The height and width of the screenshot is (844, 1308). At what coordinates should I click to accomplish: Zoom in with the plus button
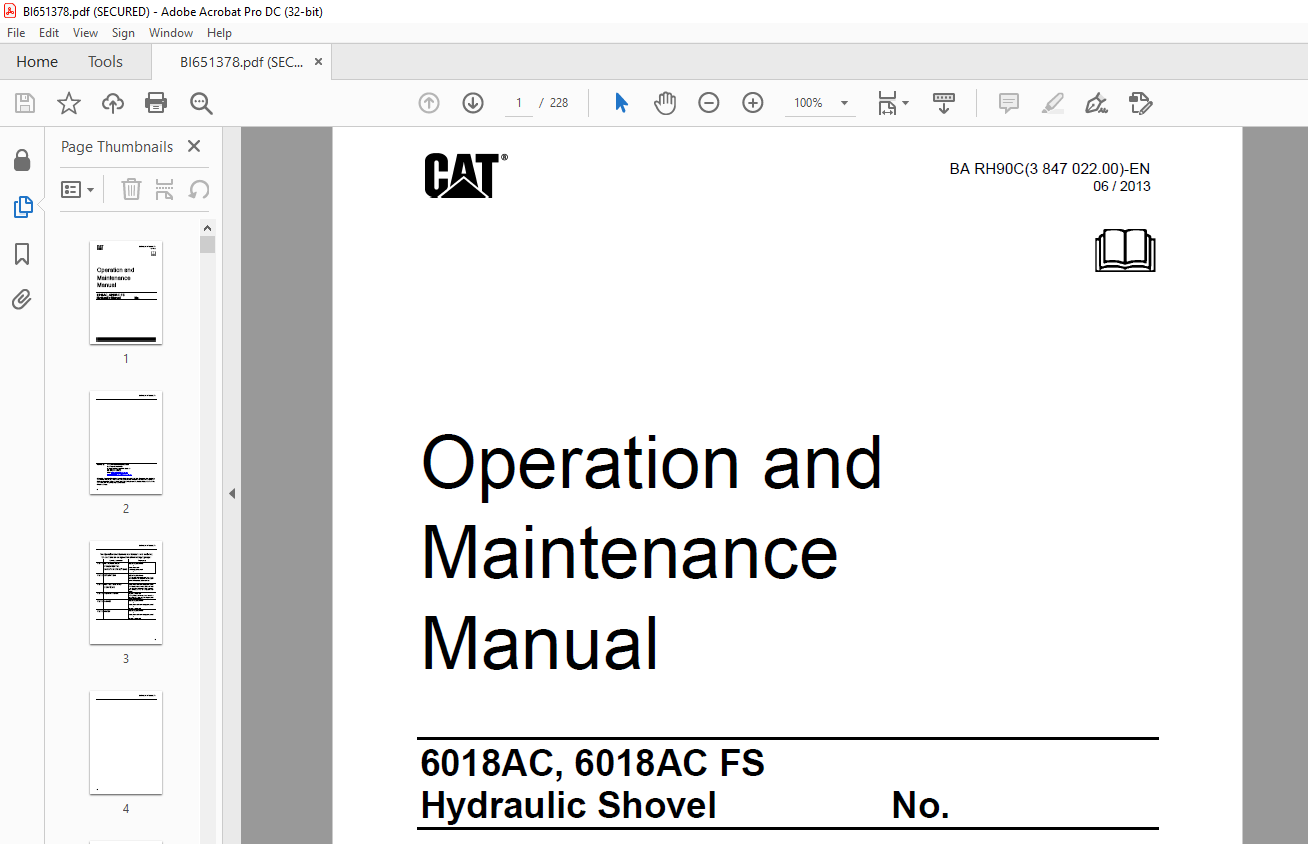click(753, 103)
